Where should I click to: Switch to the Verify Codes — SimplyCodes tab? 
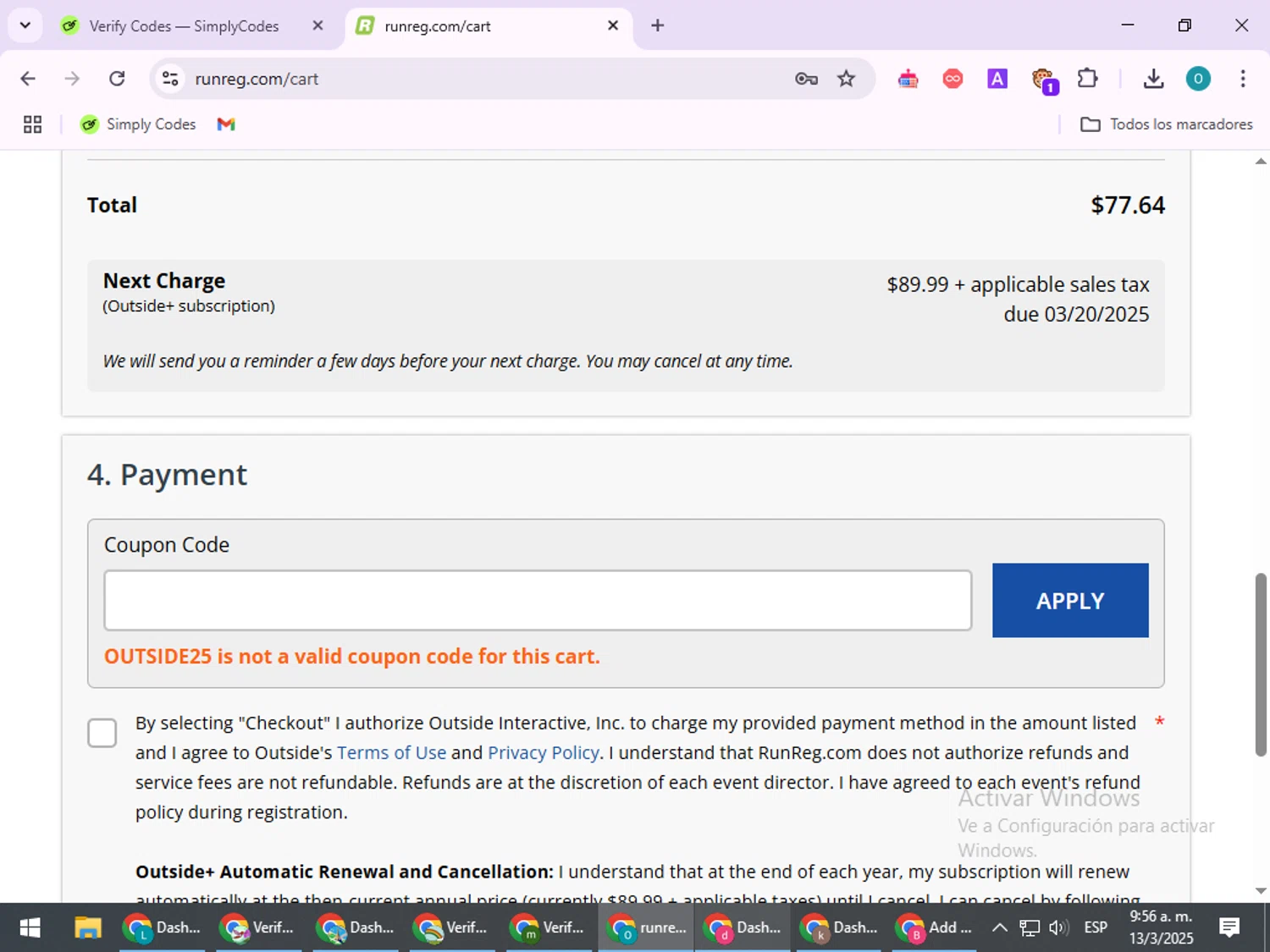(184, 26)
